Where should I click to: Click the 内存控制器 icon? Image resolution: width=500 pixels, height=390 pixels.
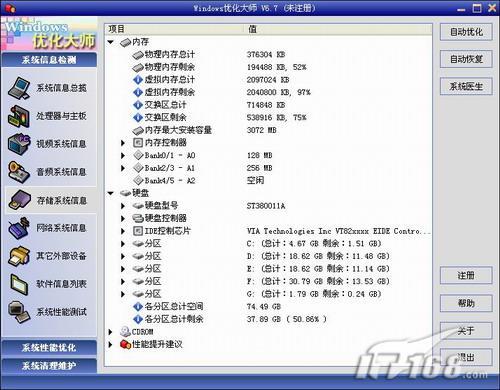click(x=138, y=143)
